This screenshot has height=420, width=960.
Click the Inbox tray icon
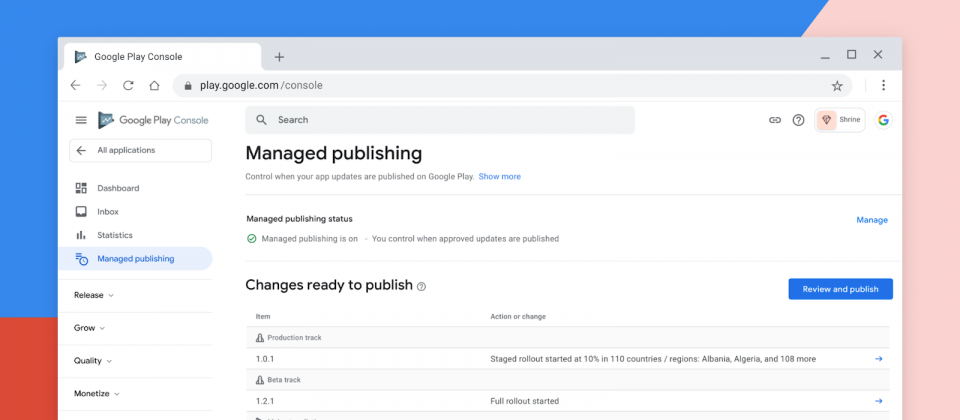pos(81,212)
